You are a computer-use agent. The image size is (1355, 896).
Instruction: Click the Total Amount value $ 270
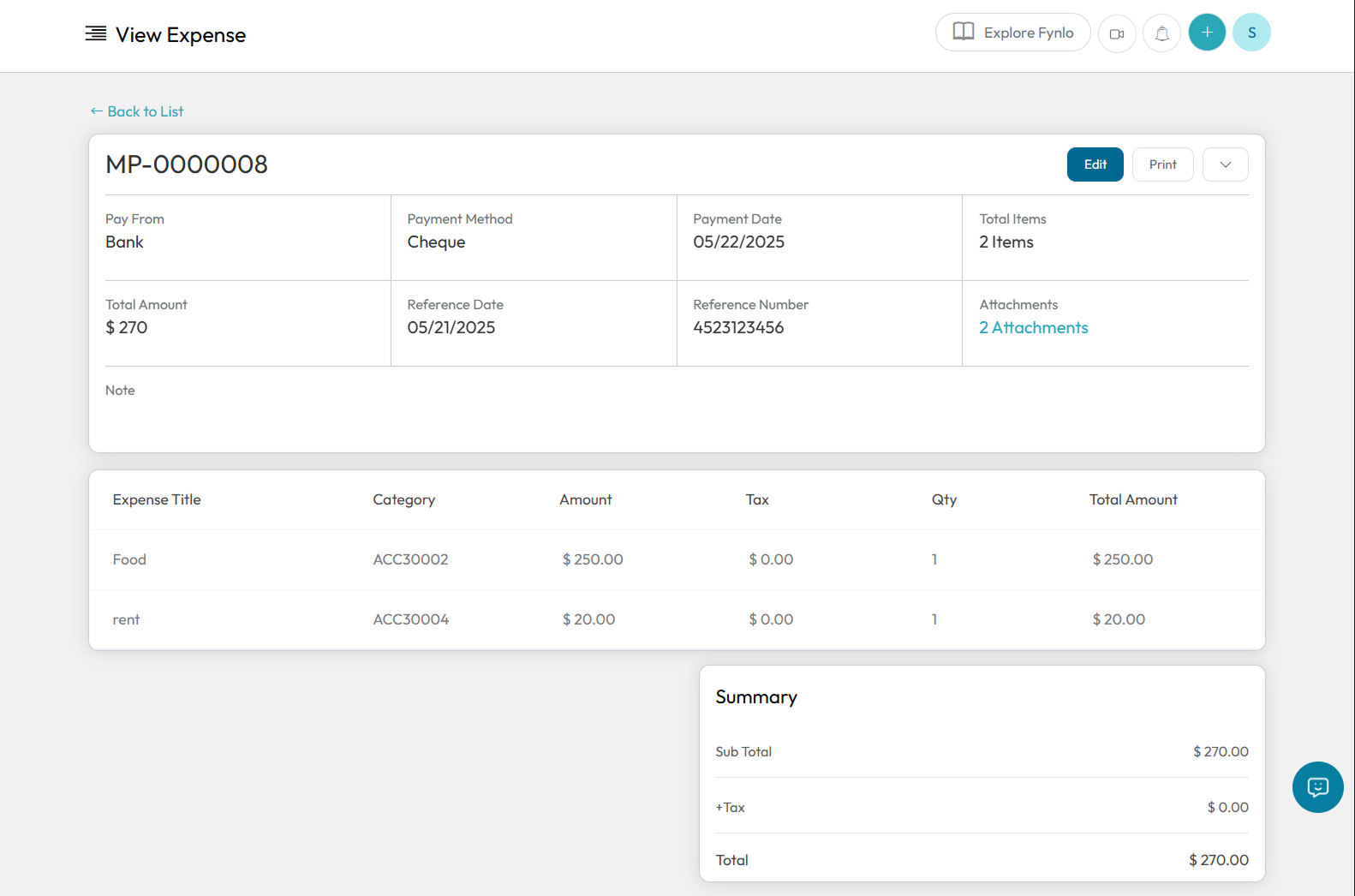click(126, 328)
